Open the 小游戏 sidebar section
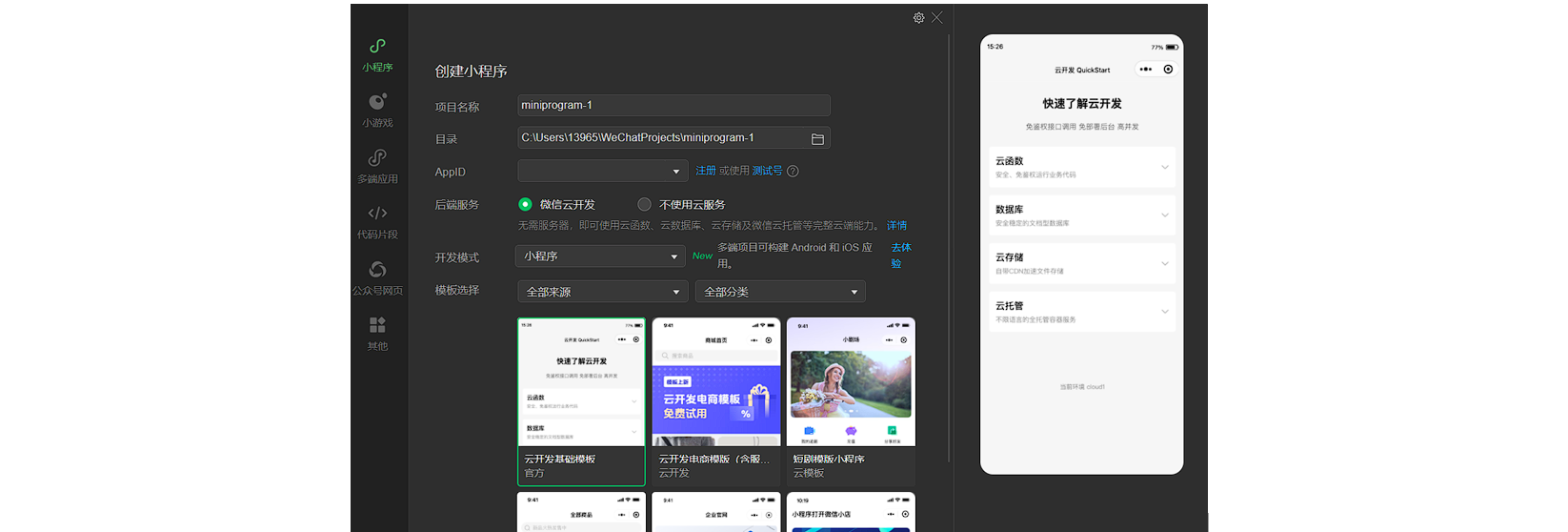1568x532 pixels. click(x=377, y=110)
